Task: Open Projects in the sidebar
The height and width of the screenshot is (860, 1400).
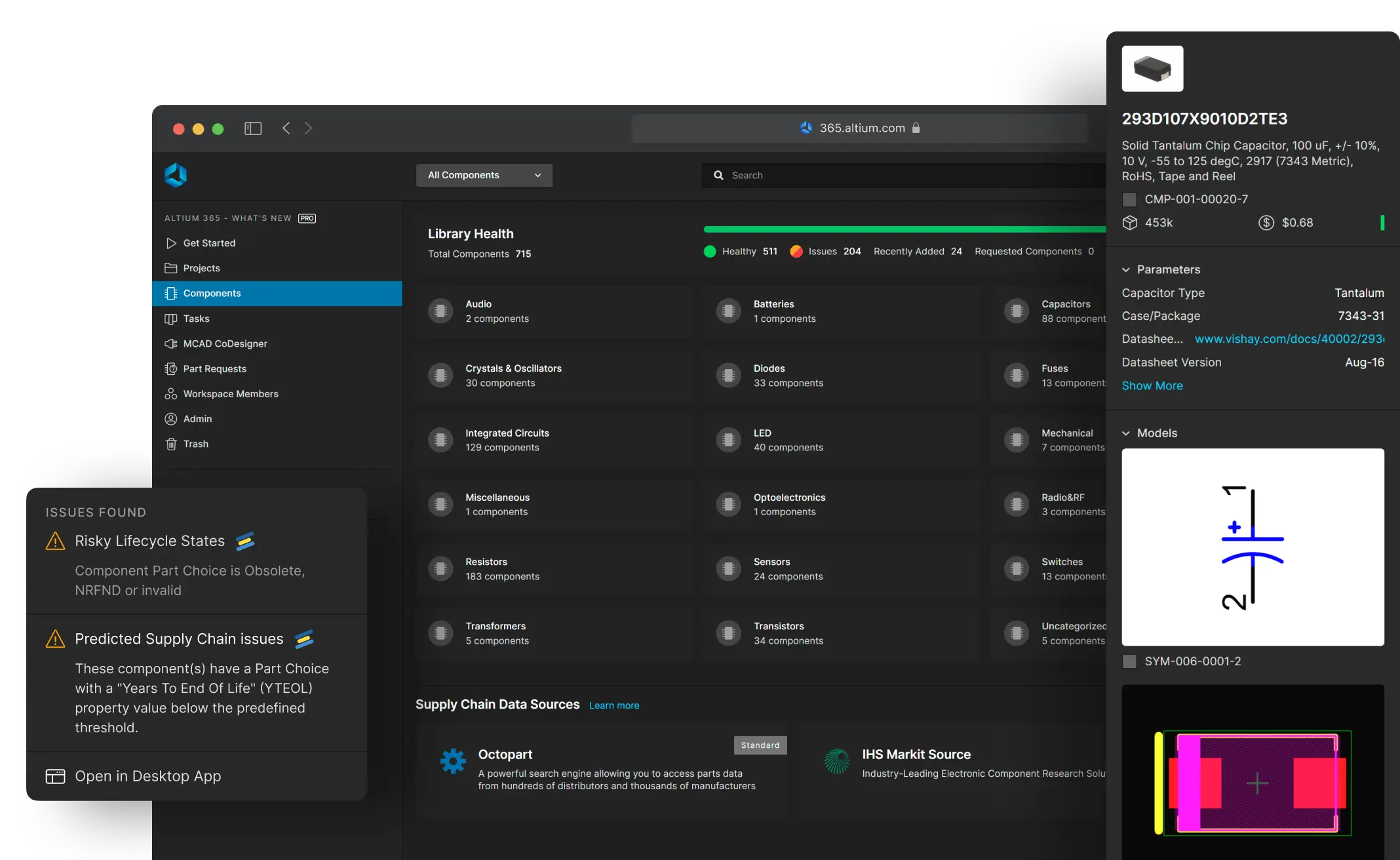Action: pos(277,268)
